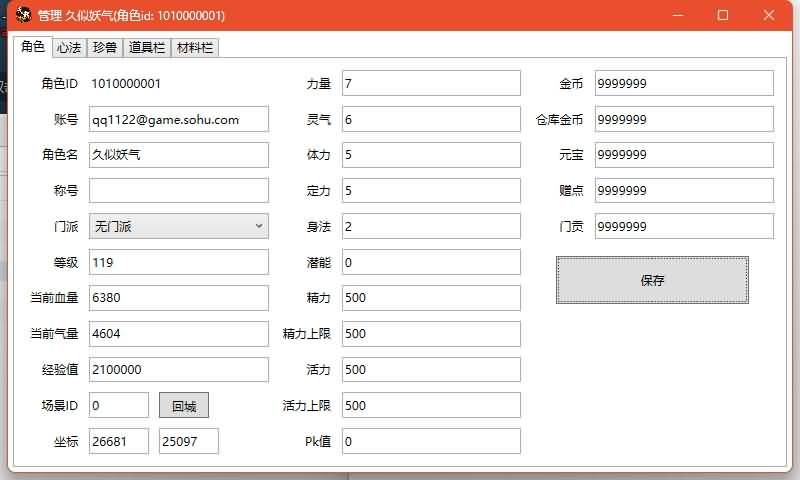Click the 角色名 input field
The width and height of the screenshot is (800, 480).
pos(179,155)
